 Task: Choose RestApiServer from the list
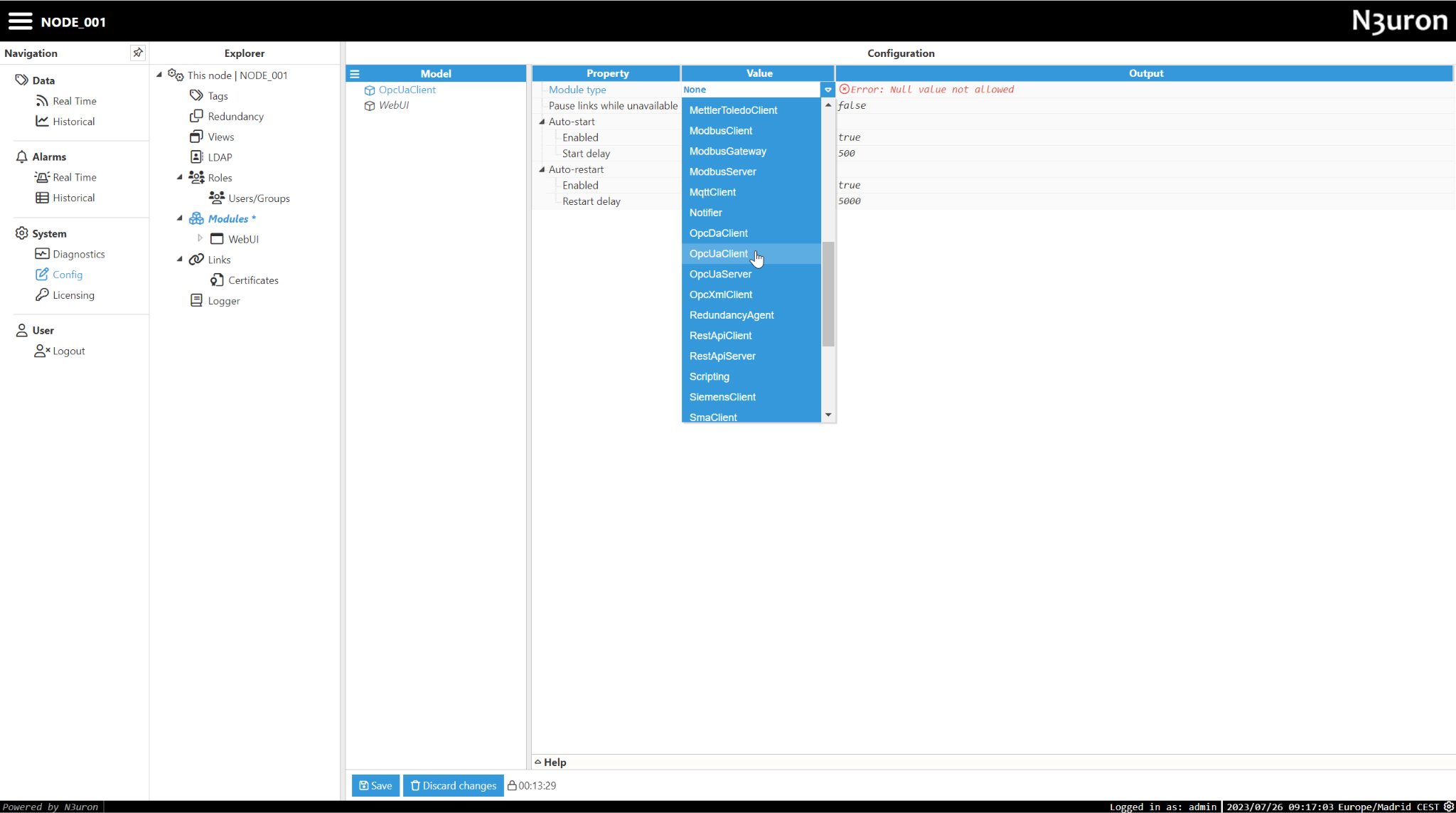(751, 356)
